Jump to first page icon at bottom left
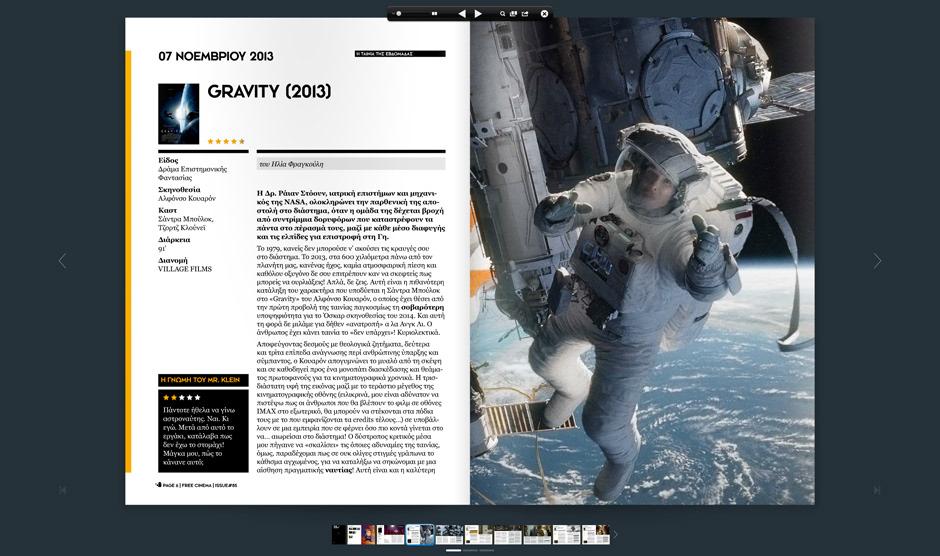Viewport: 940px width, 556px height. [x=62, y=490]
